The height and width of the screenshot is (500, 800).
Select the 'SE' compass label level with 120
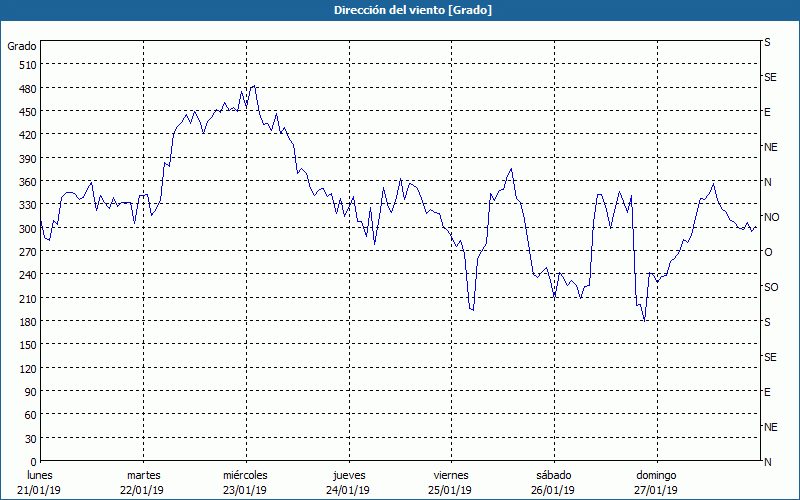(770, 358)
